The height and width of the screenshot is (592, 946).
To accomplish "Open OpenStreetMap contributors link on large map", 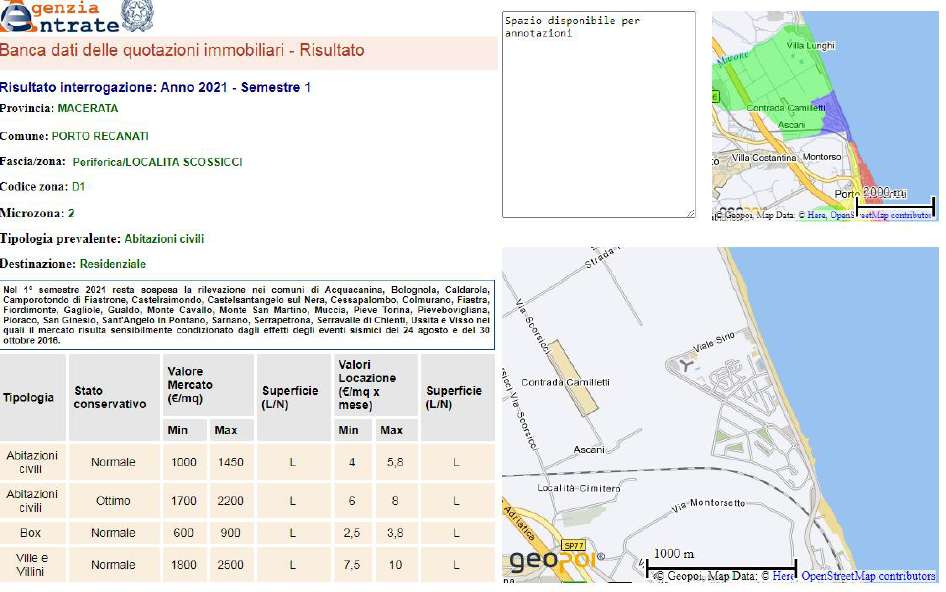I will (x=867, y=577).
